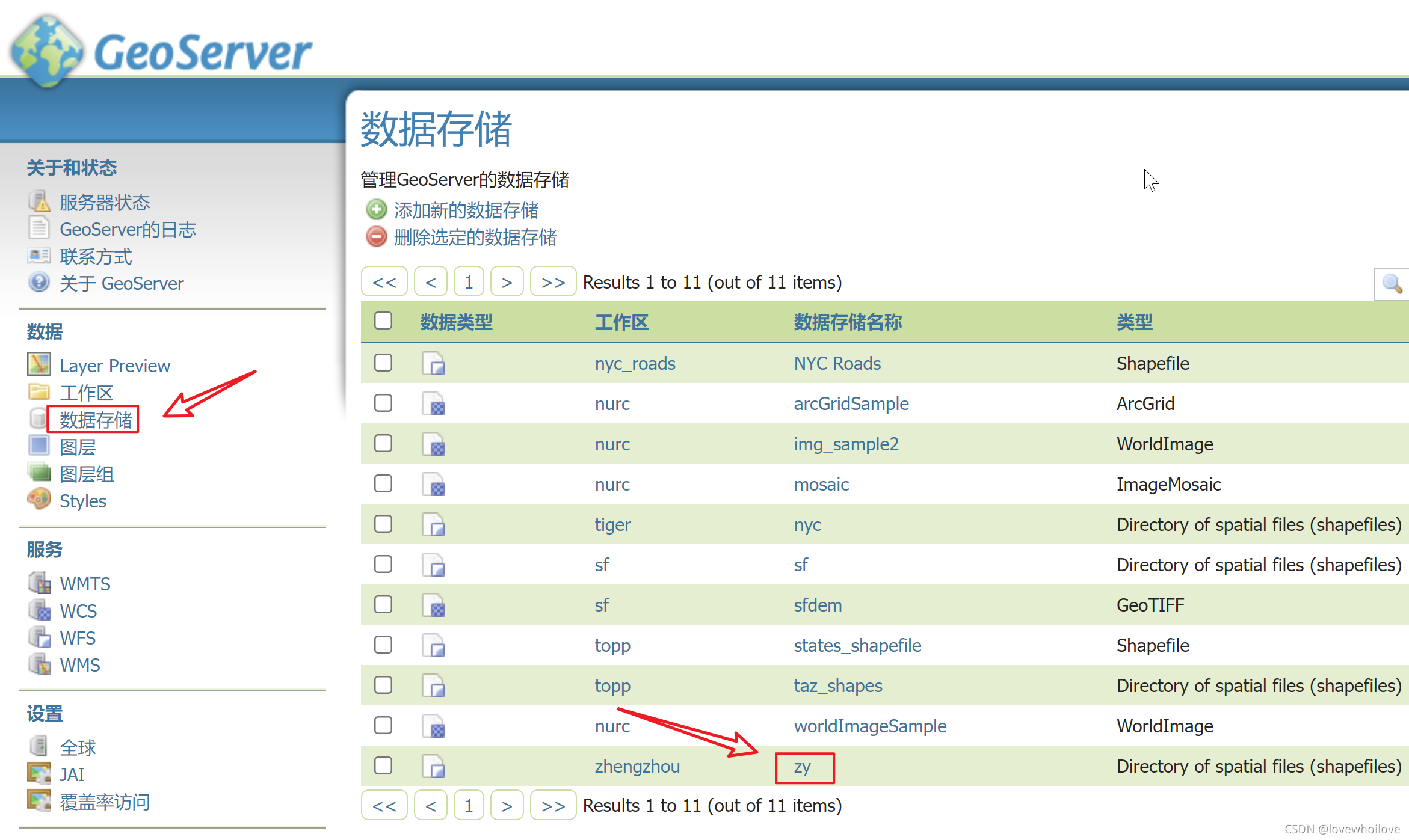Toggle checkbox for nyc_roads row
Screen dimensions: 1409x840
pos(383,362)
